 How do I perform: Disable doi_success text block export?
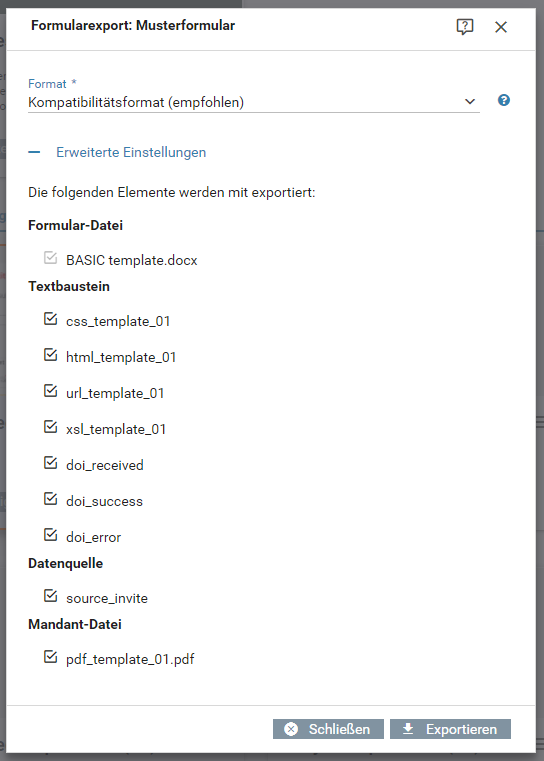click(50, 498)
